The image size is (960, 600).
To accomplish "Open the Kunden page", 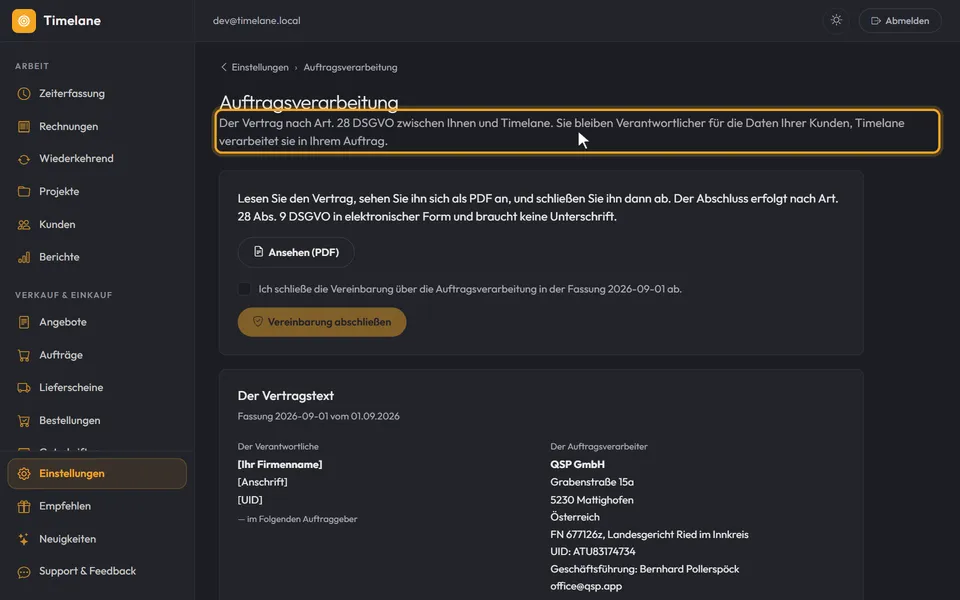I will (97, 225).
